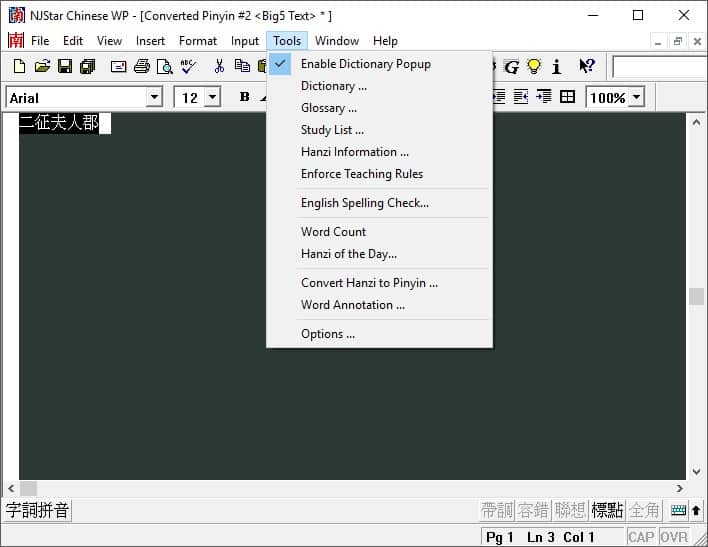Viewport: 708px width, 547px height.
Task: Open the Help menu
Action: click(385, 41)
